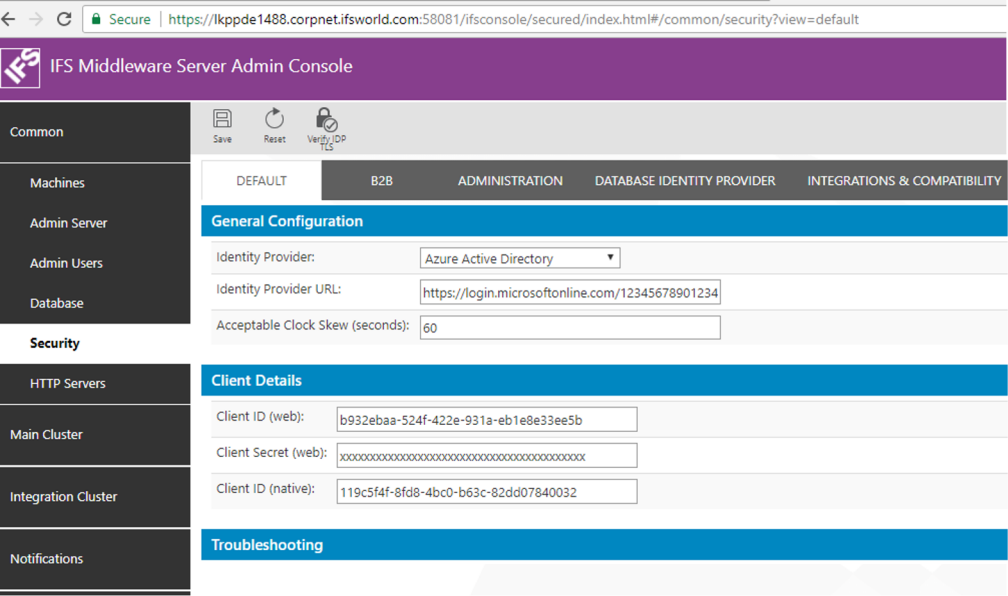The image size is (1008, 596).
Task: Click the Verify IDP TLS icon
Action: 326,122
